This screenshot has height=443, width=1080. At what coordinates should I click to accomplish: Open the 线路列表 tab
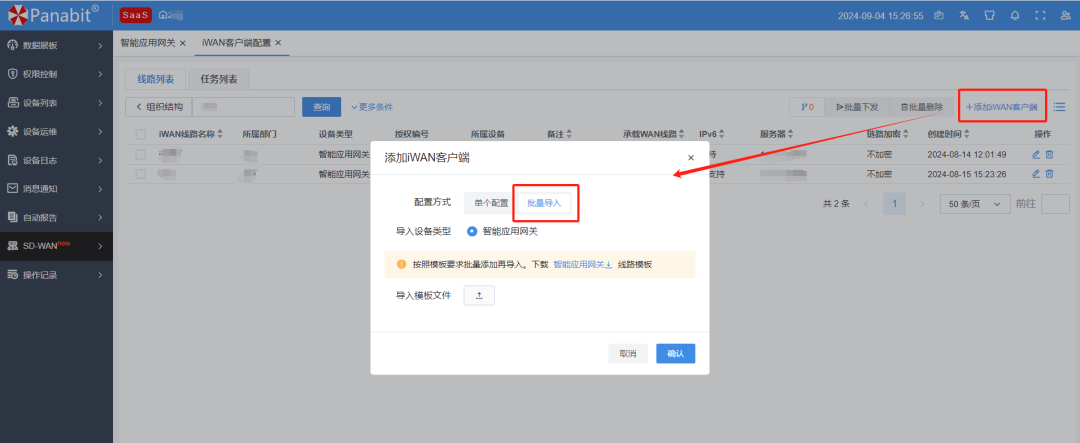coord(156,79)
